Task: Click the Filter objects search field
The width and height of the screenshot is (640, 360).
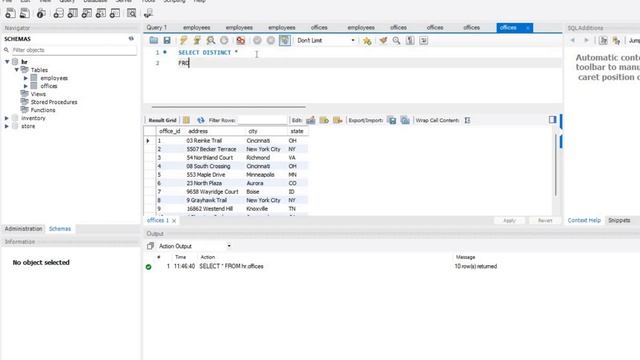Action: 74,50
